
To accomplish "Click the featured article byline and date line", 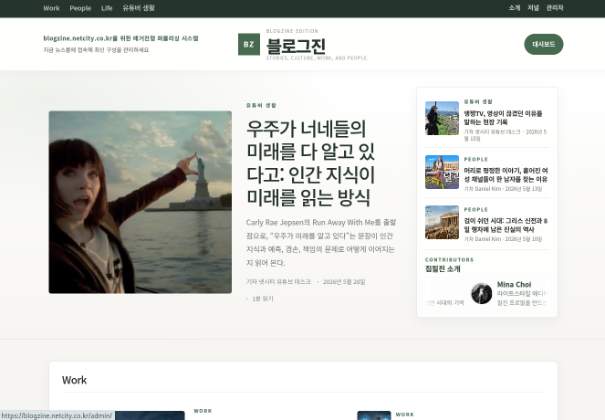I will (x=306, y=282).
